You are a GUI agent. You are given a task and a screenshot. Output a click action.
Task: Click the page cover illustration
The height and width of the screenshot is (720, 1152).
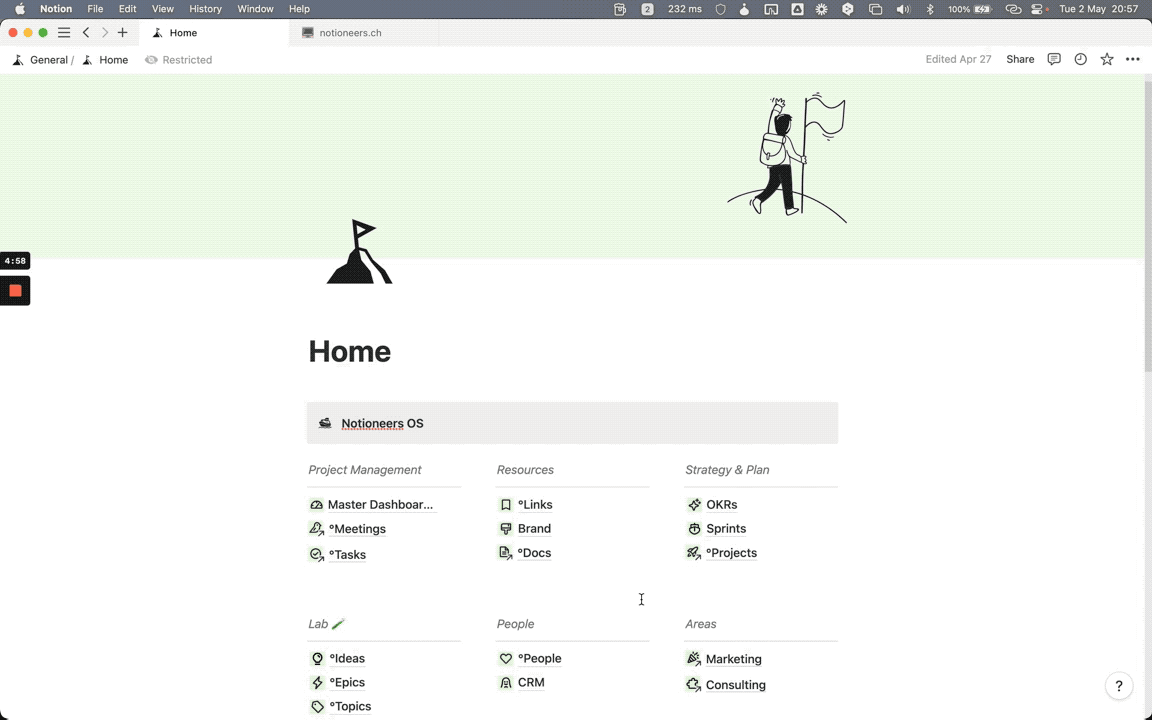click(x=787, y=157)
